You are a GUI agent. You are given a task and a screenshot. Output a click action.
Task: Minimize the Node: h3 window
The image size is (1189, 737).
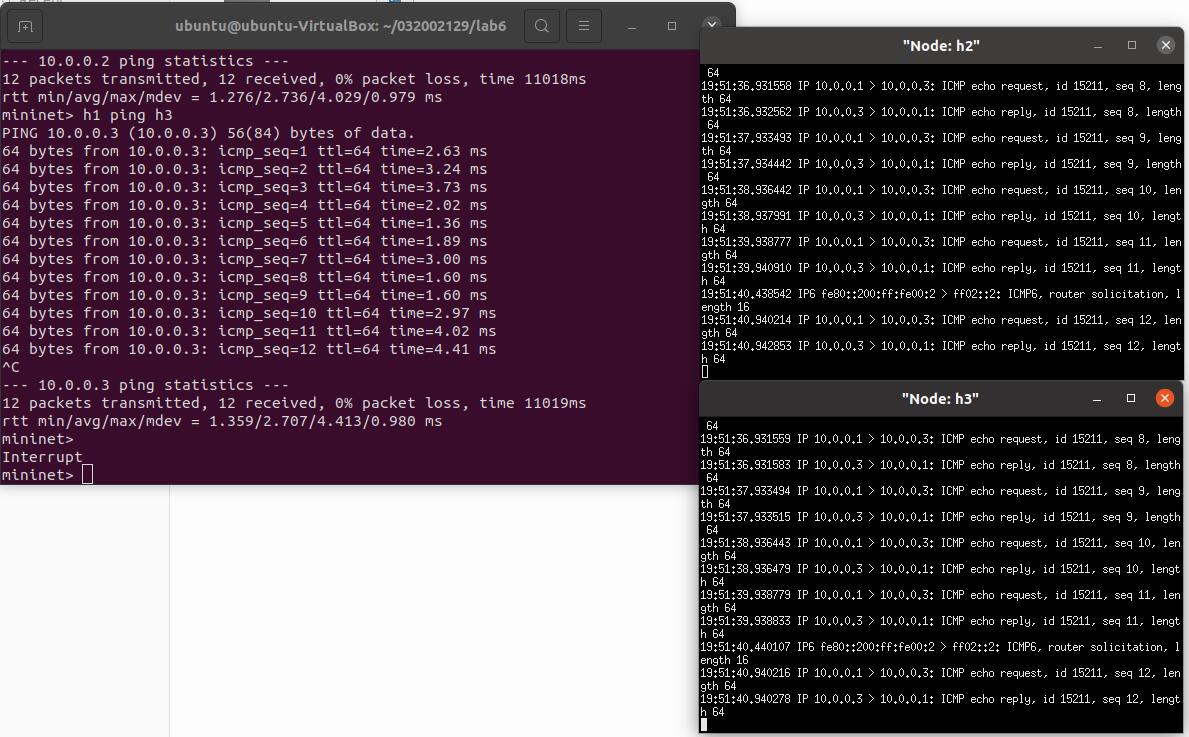point(1096,399)
